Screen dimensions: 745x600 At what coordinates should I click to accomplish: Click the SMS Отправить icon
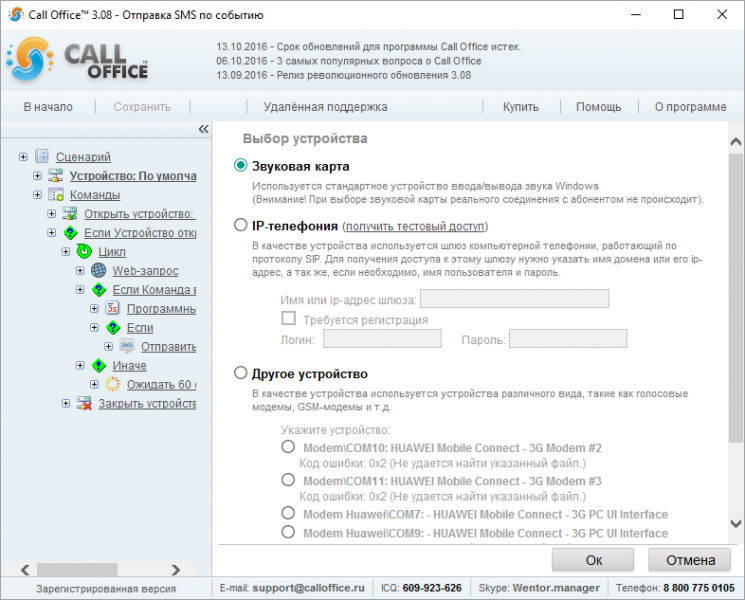(127, 346)
